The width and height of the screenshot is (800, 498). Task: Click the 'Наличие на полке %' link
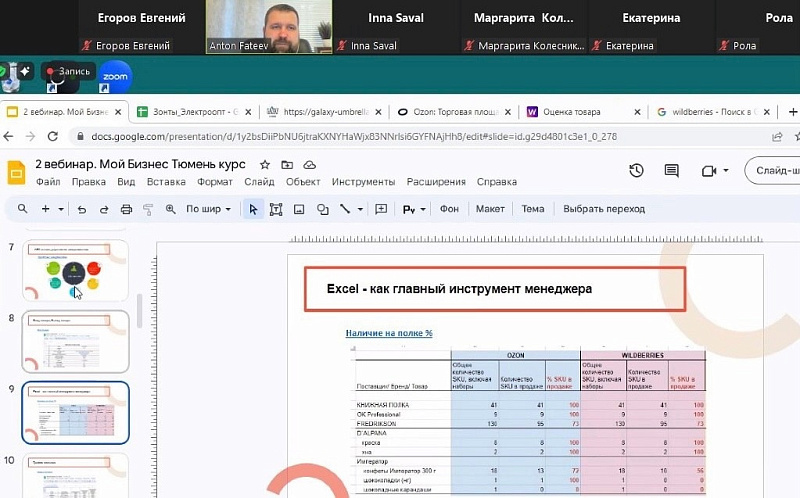tap(389, 333)
